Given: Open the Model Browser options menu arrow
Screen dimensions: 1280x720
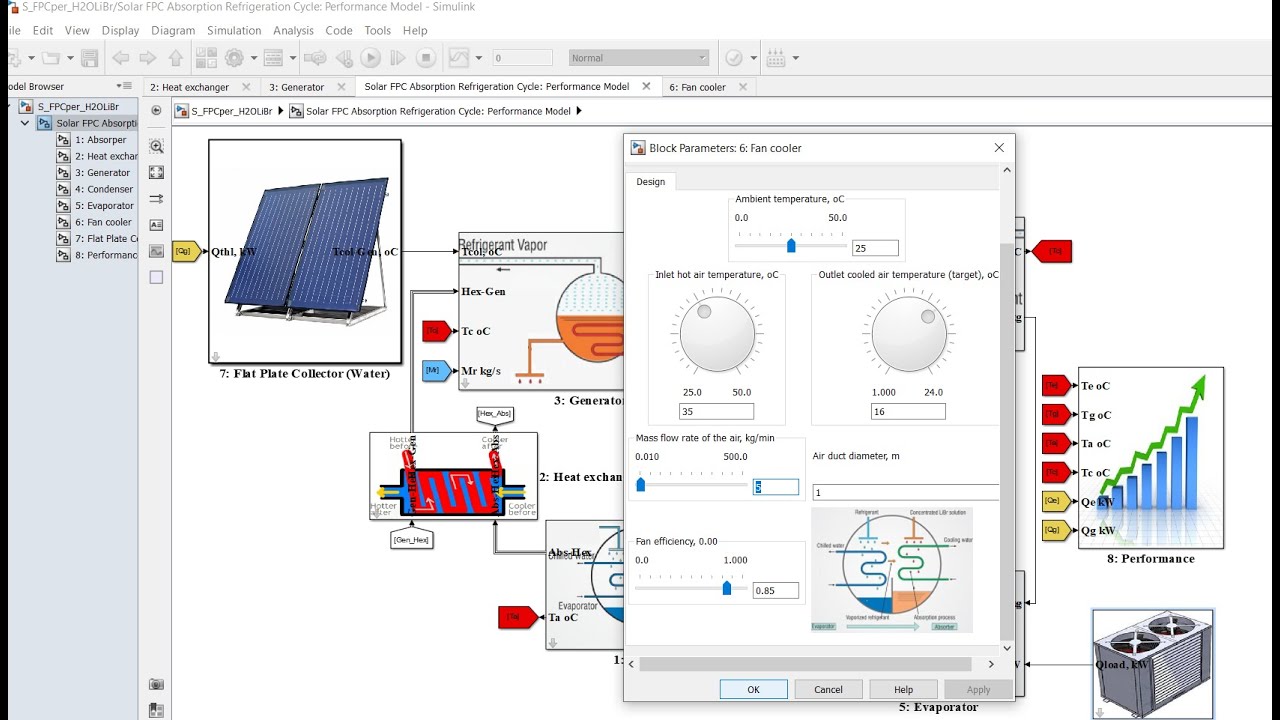Looking at the screenshot, I should click(126, 86).
